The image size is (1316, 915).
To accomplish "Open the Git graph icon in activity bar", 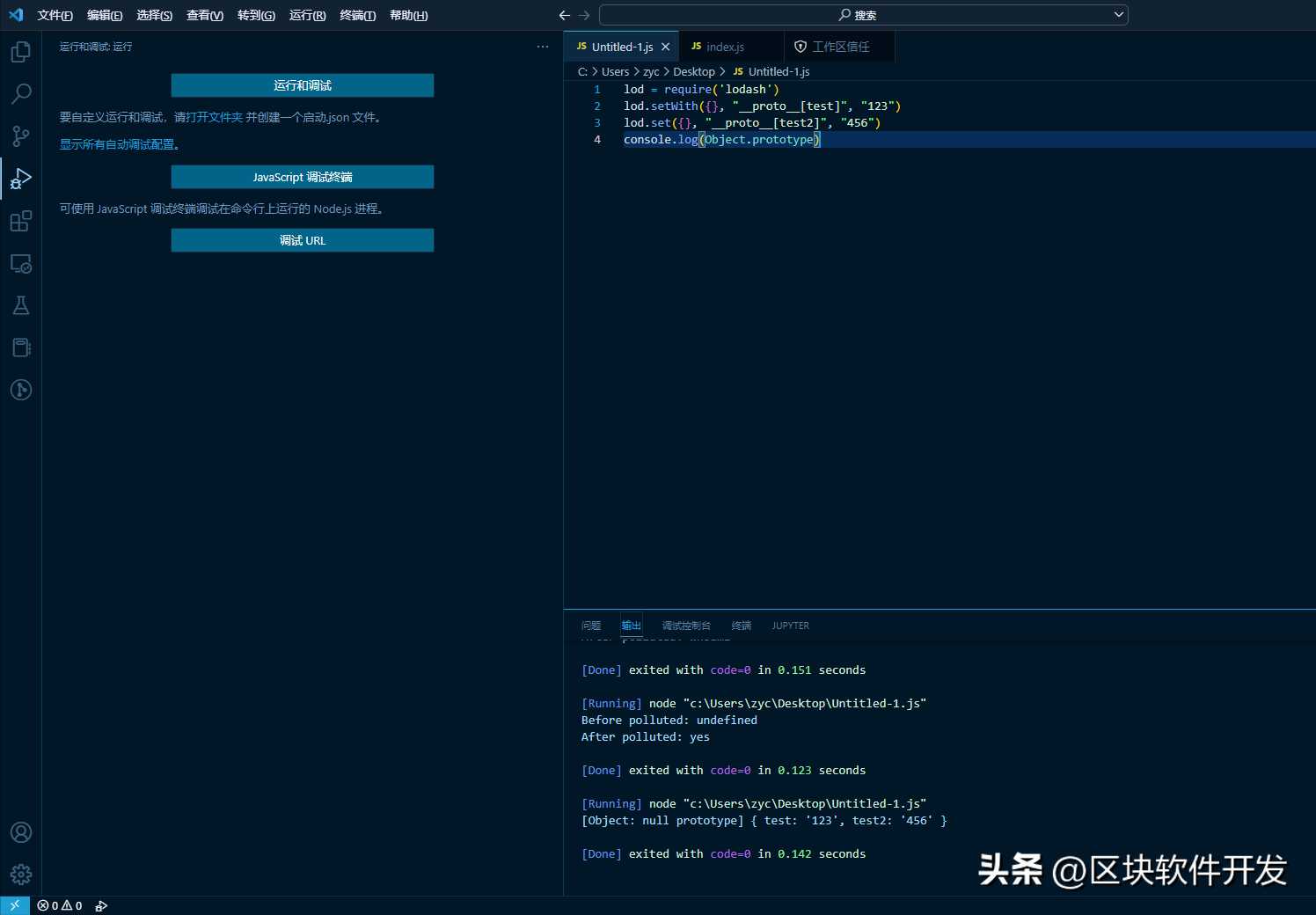I will click(21, 390).
